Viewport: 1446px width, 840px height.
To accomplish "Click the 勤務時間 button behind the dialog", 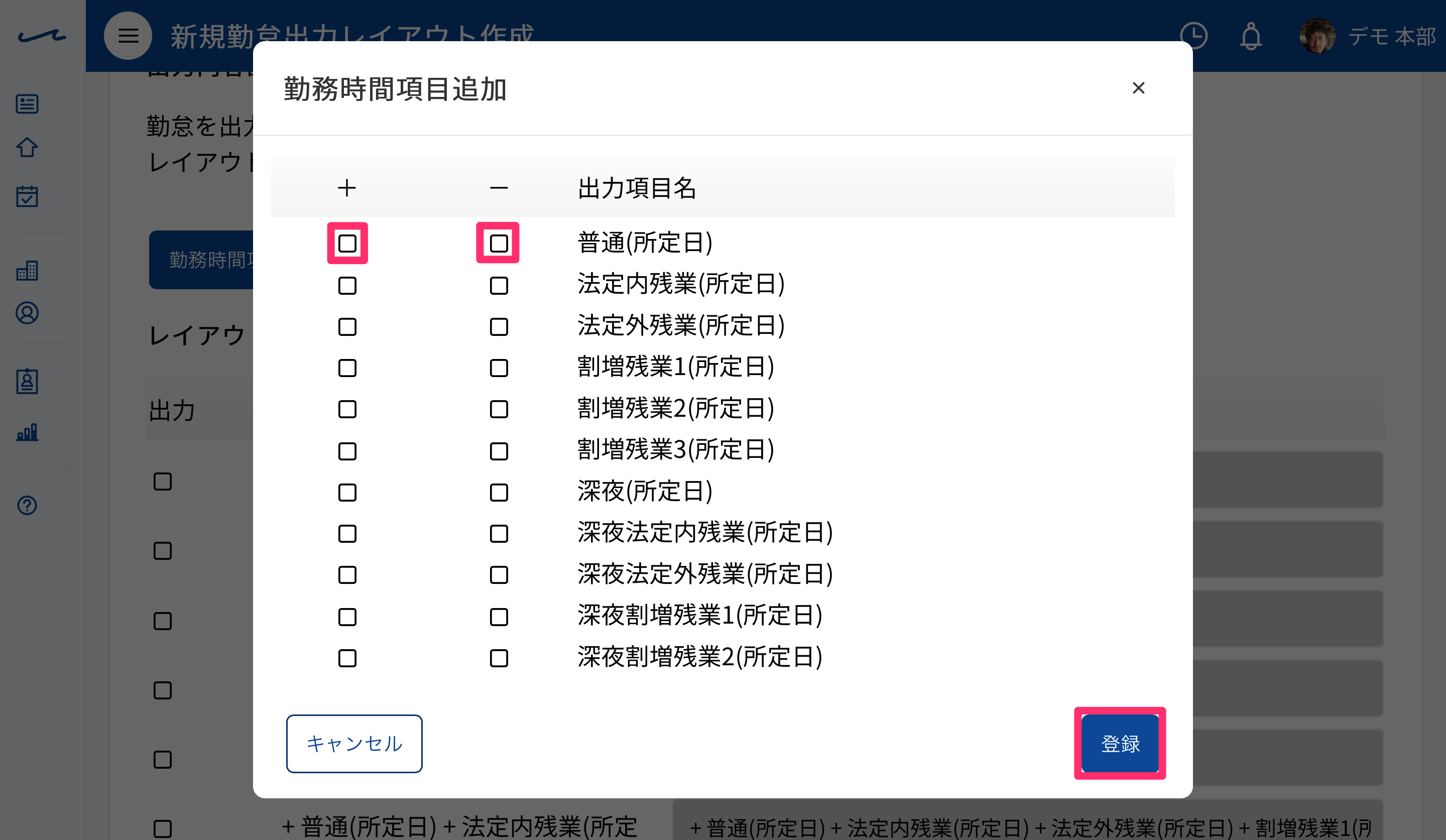I will [201, 260].
